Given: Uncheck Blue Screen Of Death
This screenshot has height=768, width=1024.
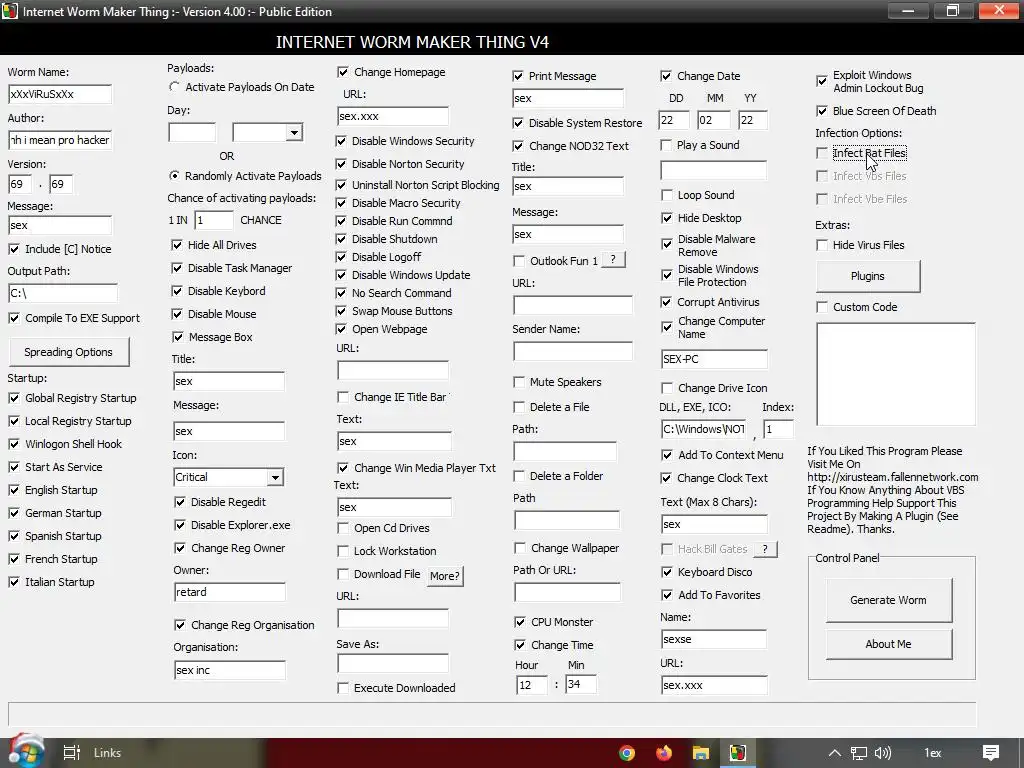Looking at the screenshot, I should point(822,111).
